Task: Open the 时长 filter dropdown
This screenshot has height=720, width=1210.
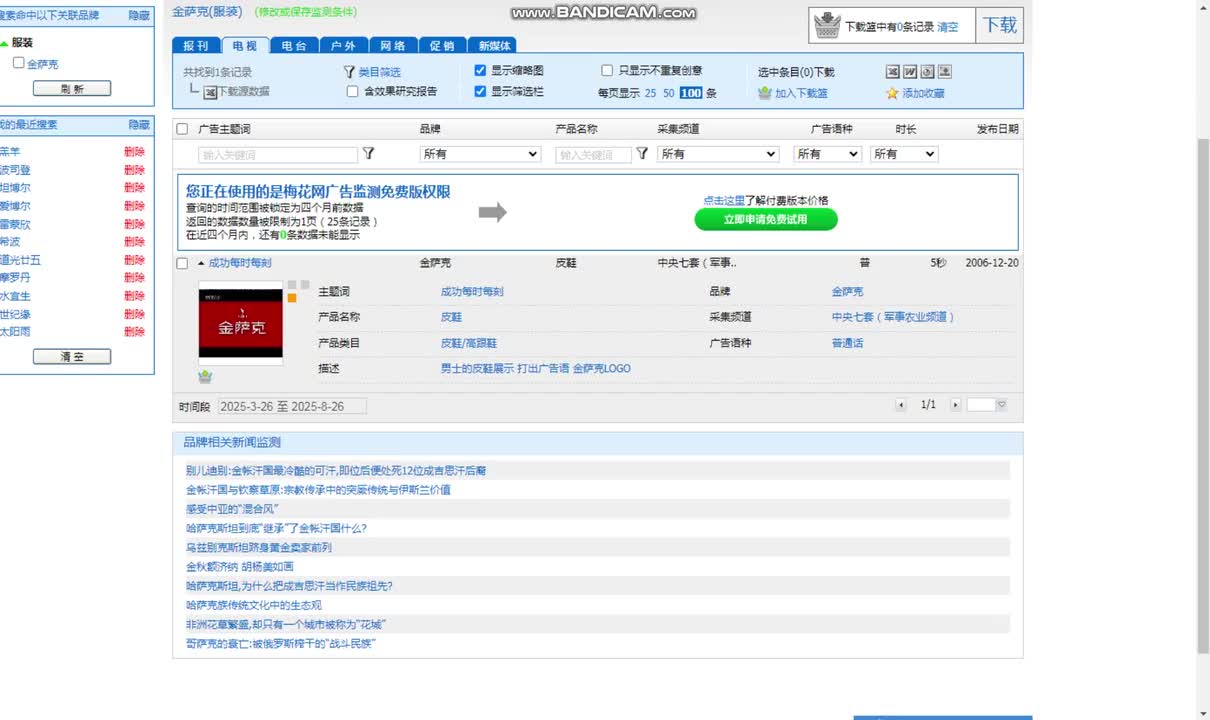Action: pos(904,154)
